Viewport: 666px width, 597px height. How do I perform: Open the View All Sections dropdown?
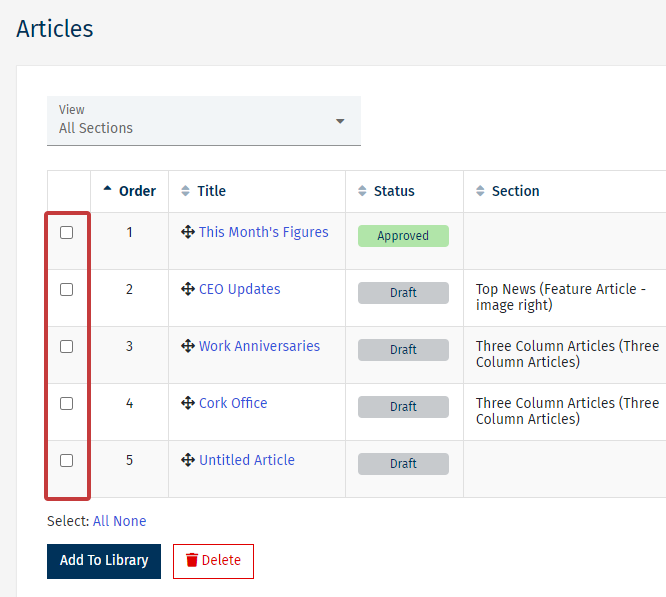tap(204, 120)
